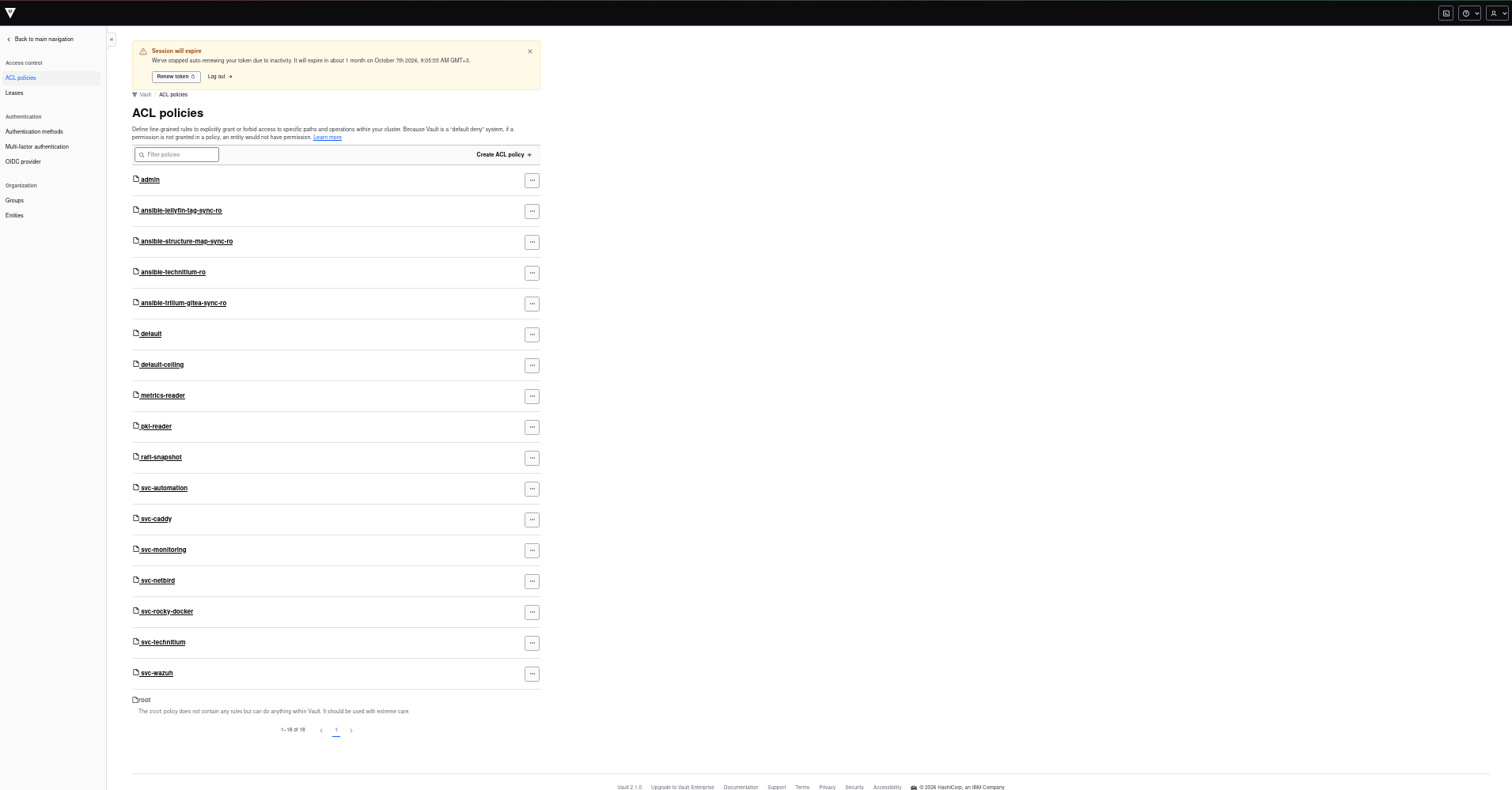This screenshot has width=1512, height=790.
Task: Open more-actions menu for svc-wazuh
Action: click(532, 674)
